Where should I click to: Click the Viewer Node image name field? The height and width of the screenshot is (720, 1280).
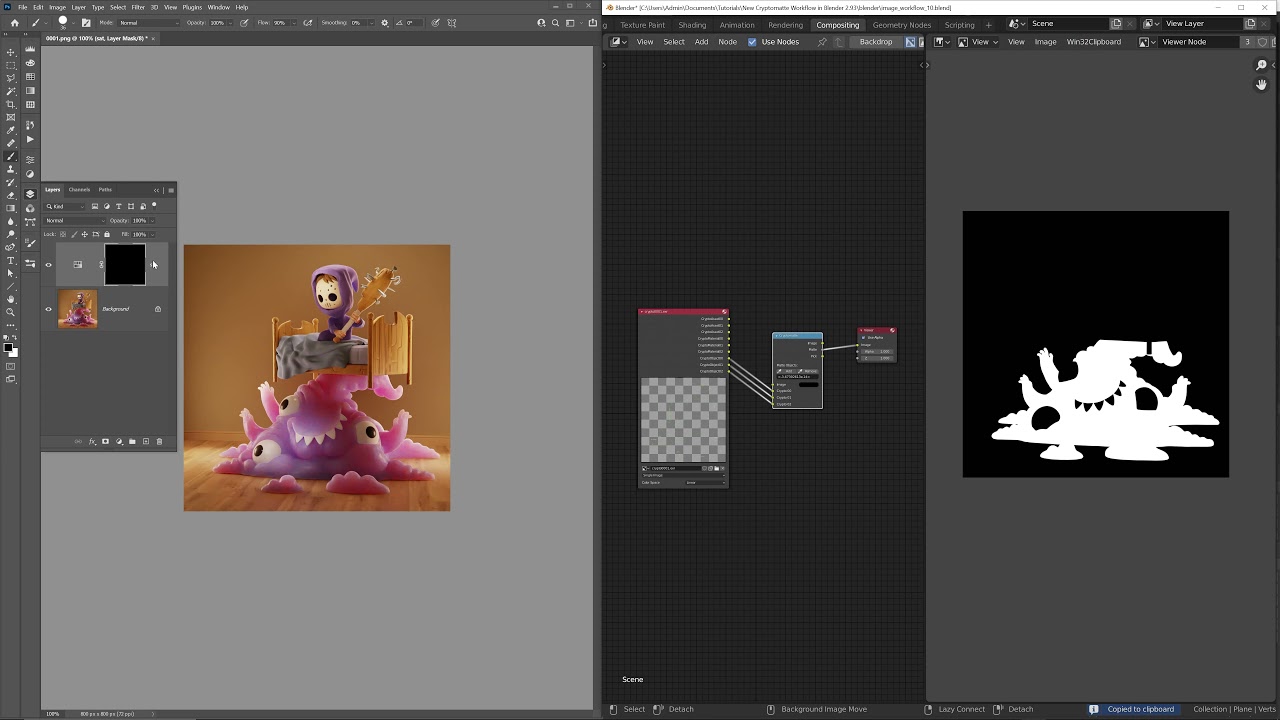coord(1198,42)
